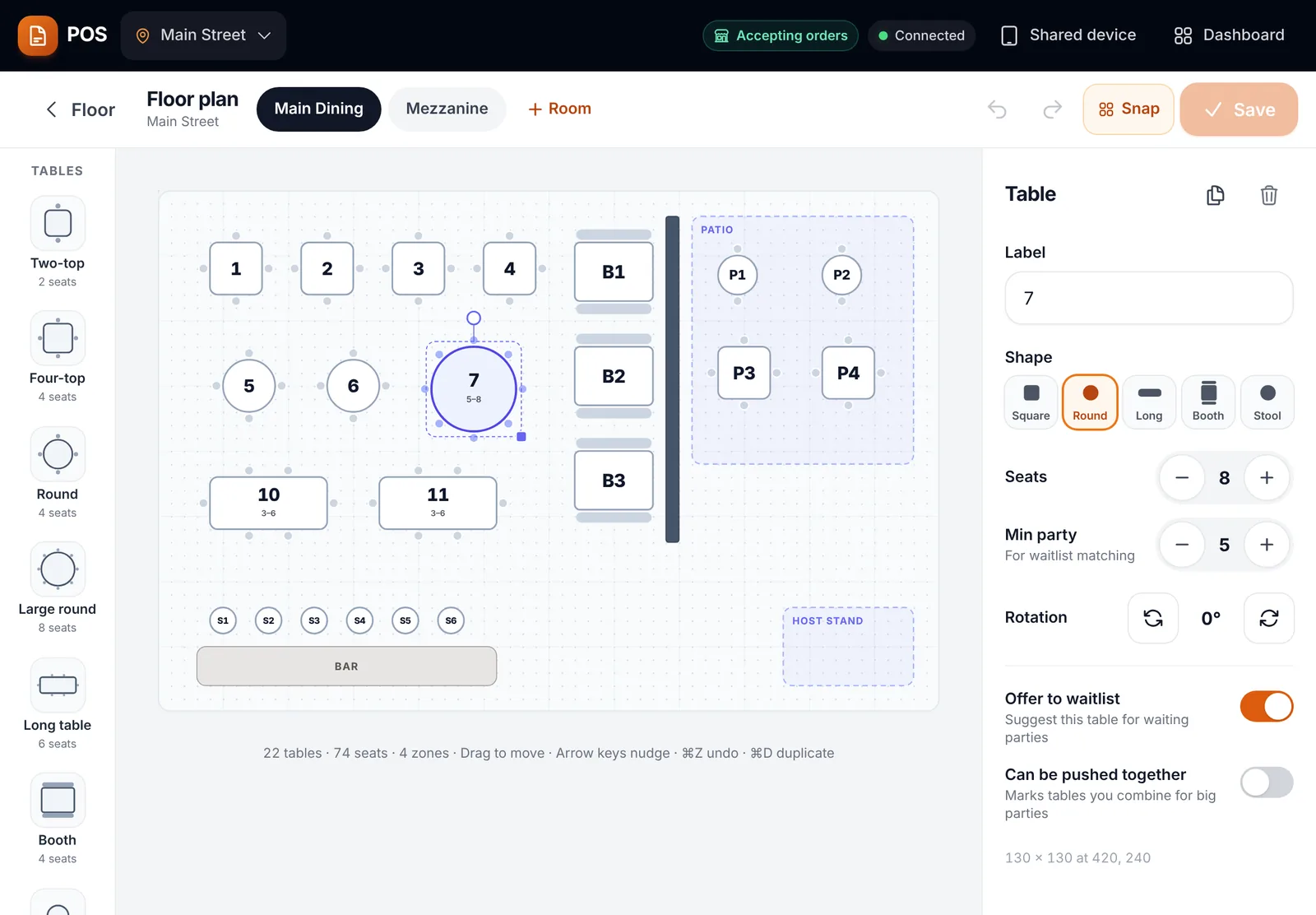Viewport: 1316px width, 915px height.
Task: Go back to Floor
Action: coord(80,109)
